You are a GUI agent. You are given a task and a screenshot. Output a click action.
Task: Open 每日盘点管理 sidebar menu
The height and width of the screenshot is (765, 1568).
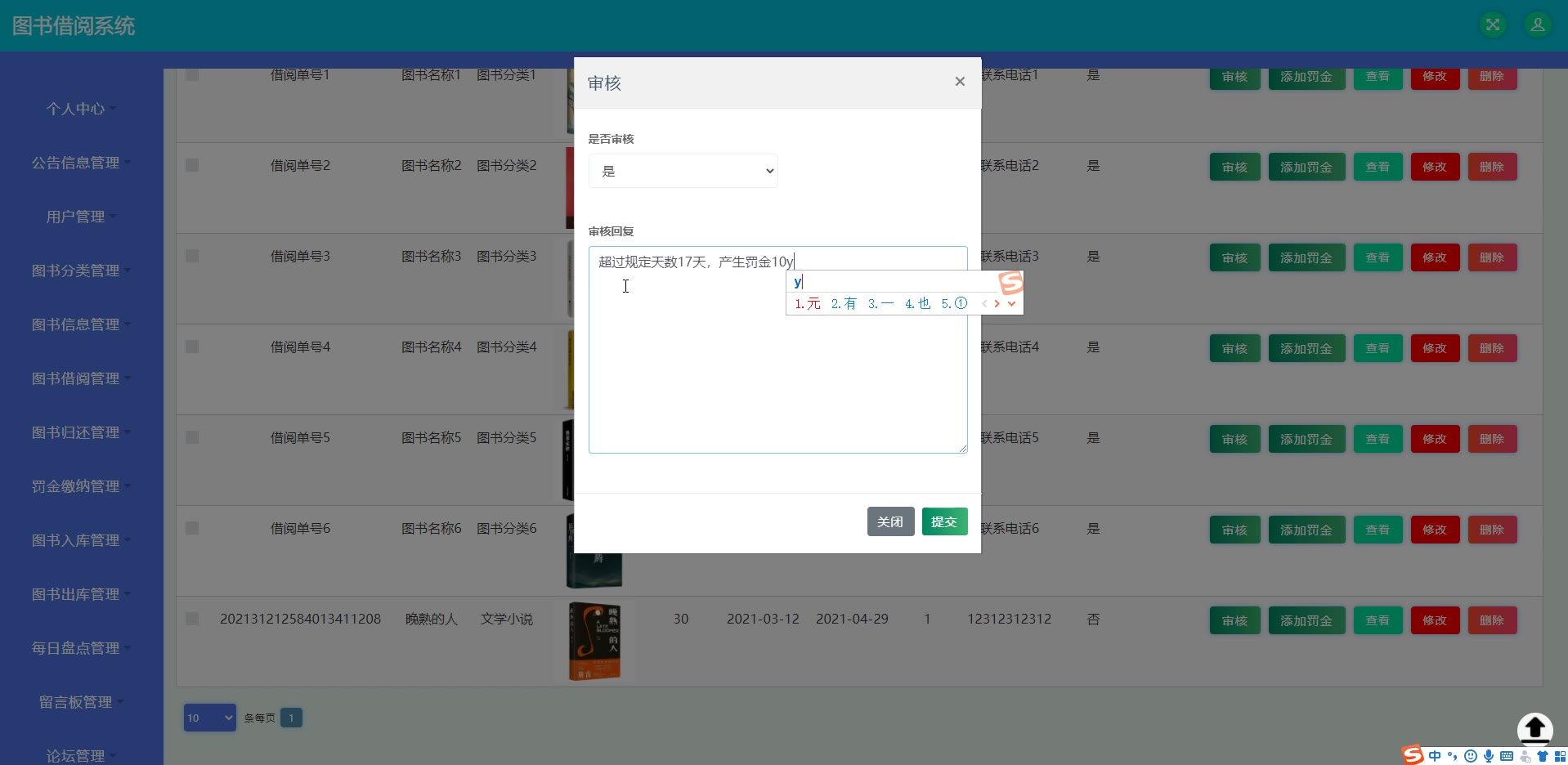click(82, 648)
